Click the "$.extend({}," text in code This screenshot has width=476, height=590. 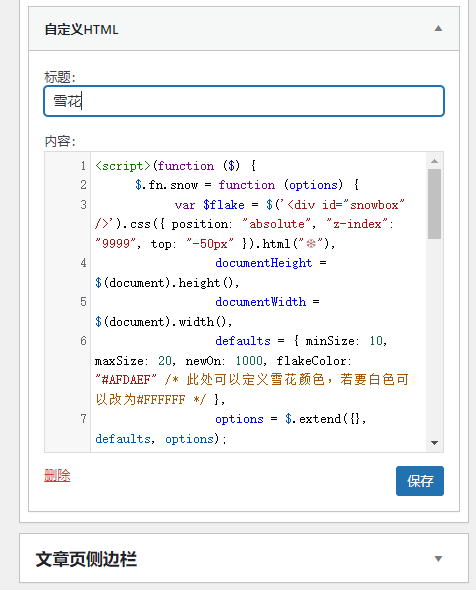tap(325, 419)
